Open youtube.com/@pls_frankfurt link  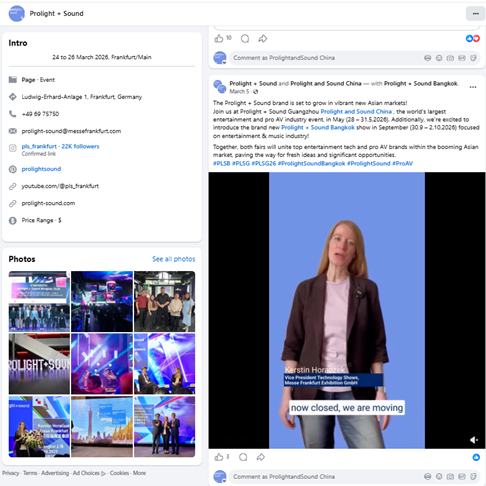click(60, 186)
